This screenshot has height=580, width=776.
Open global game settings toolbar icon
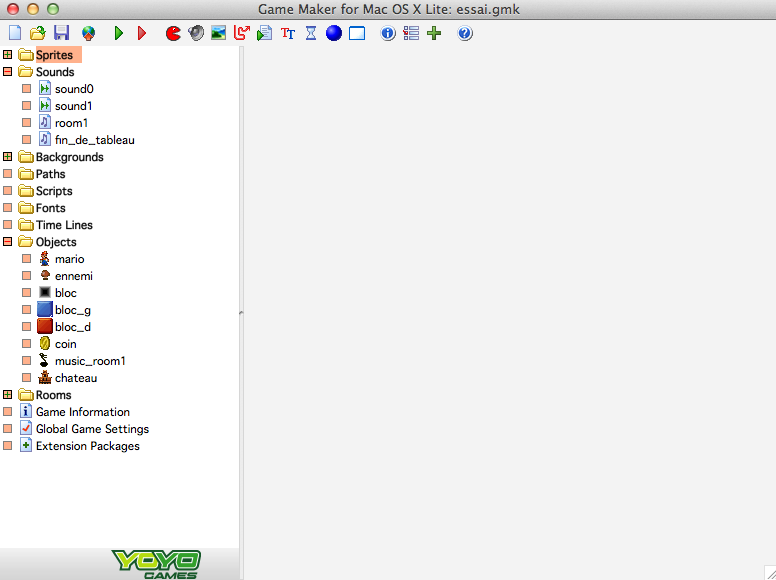tap(411, 33)
